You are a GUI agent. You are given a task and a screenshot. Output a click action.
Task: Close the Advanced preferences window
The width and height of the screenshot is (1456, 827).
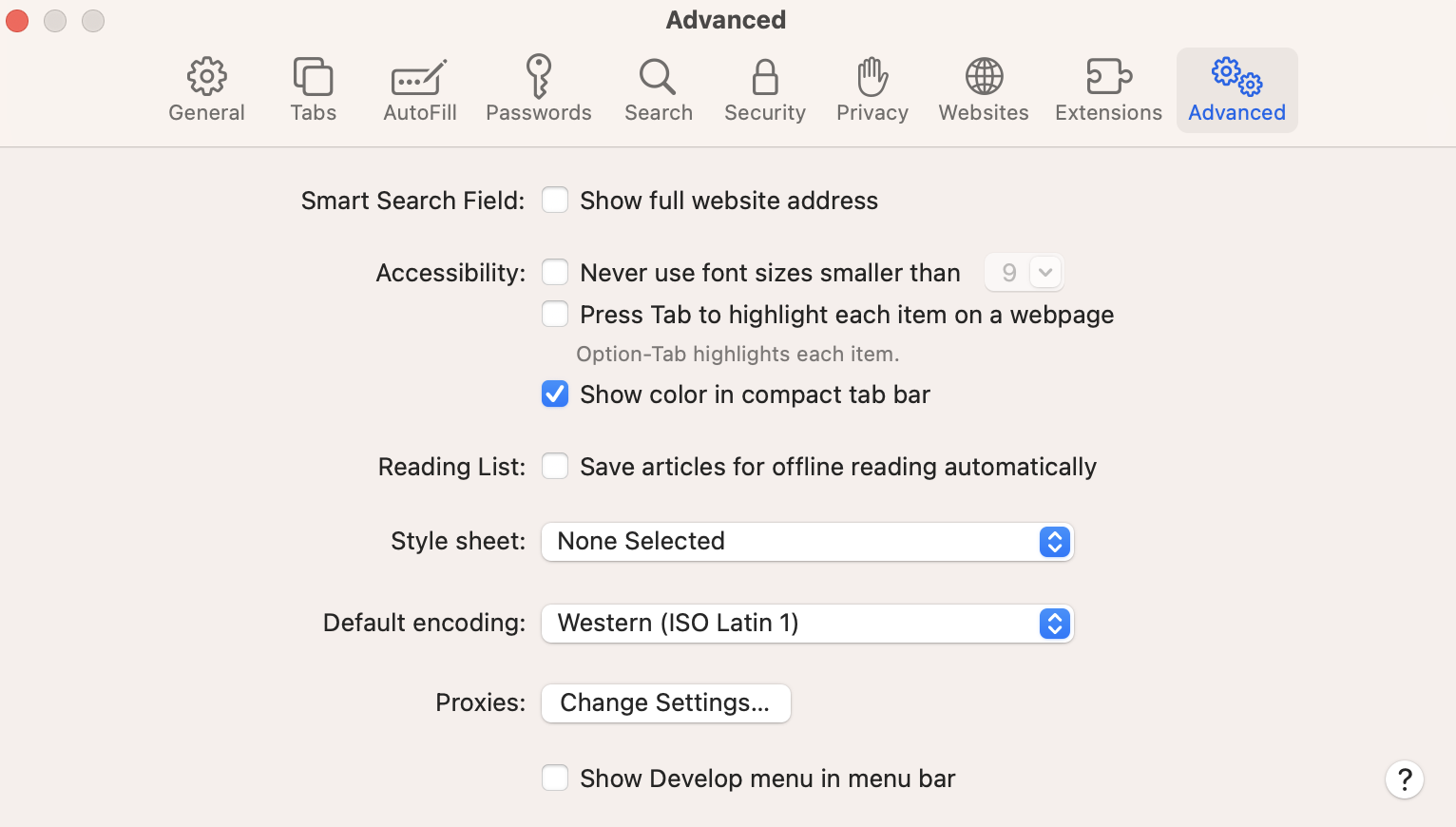point(17,20)
